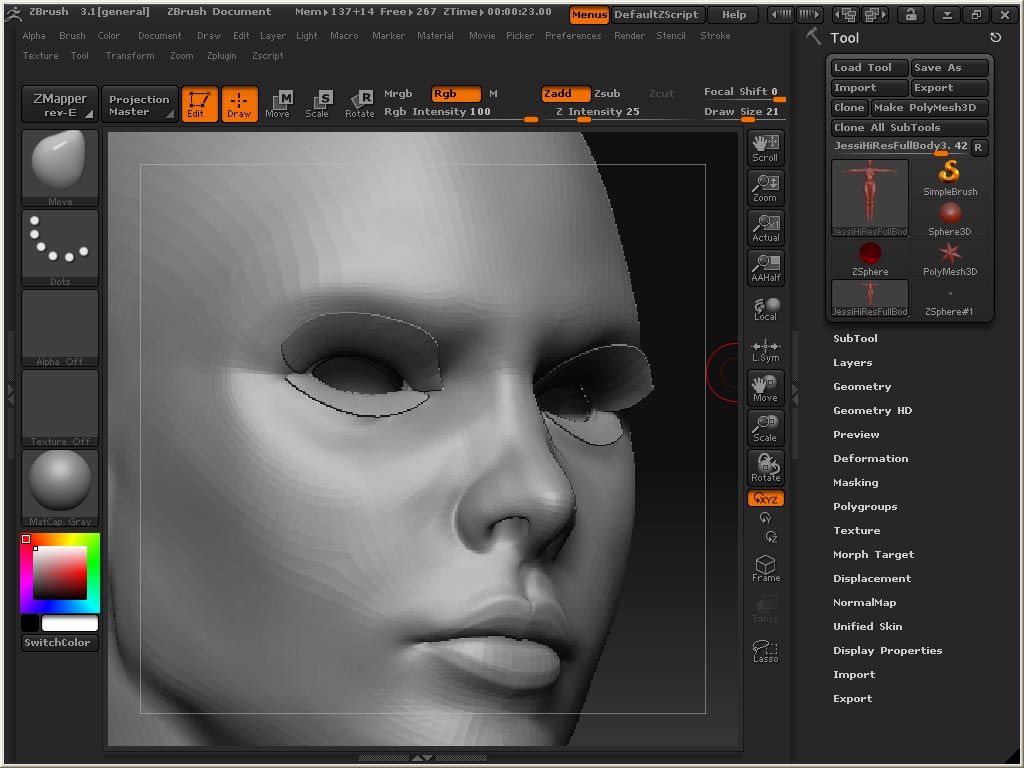
Task: Click the Load Tool button
Action: pyautogui.click(x=868, y=68)
